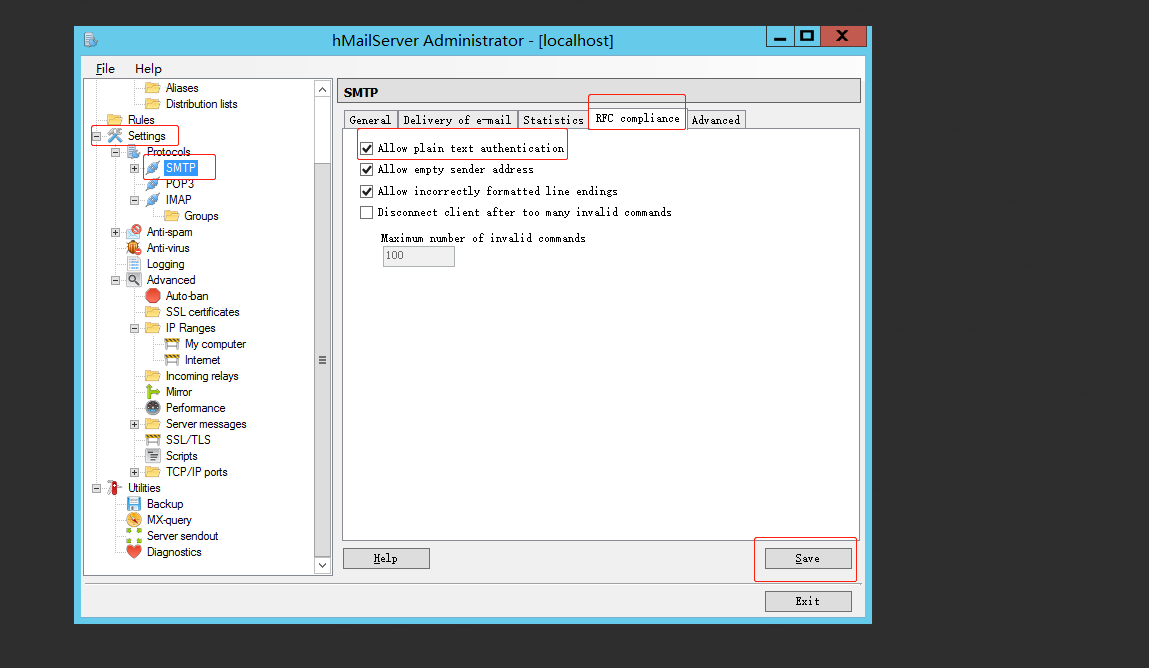Click the Help button below settings

(x=386, y=558)
